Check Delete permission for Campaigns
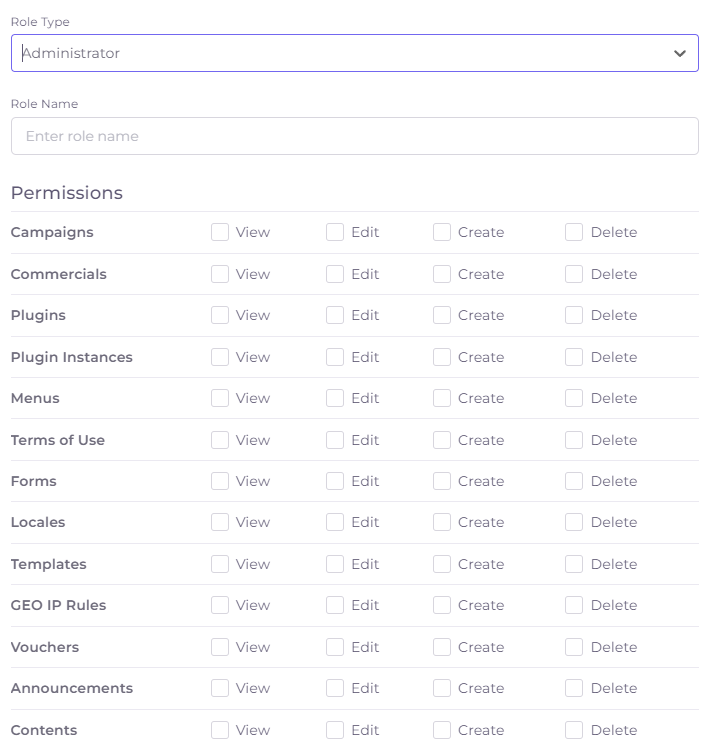The image size is (704, 749). (574, 232)
